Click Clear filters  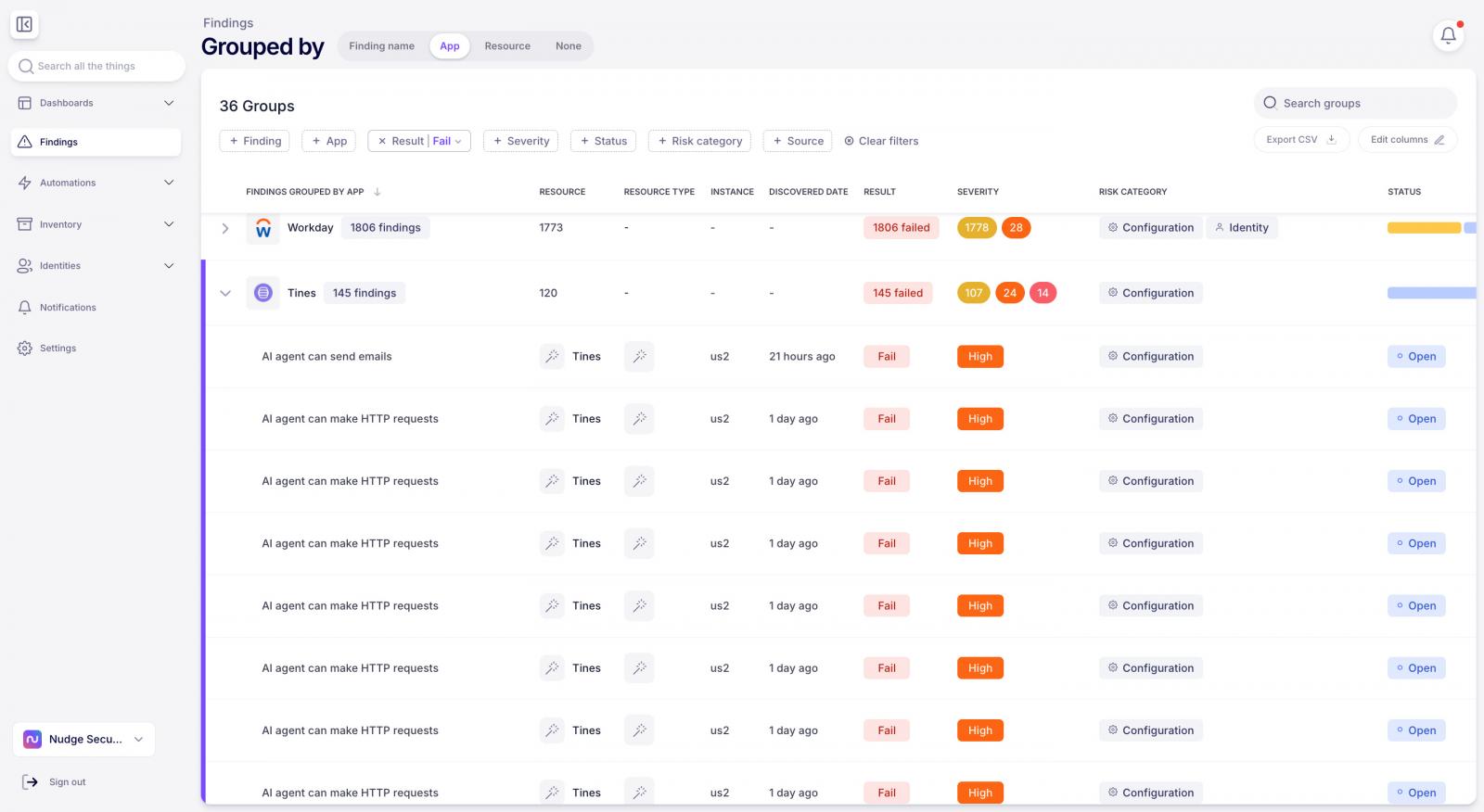pos(881,141)
